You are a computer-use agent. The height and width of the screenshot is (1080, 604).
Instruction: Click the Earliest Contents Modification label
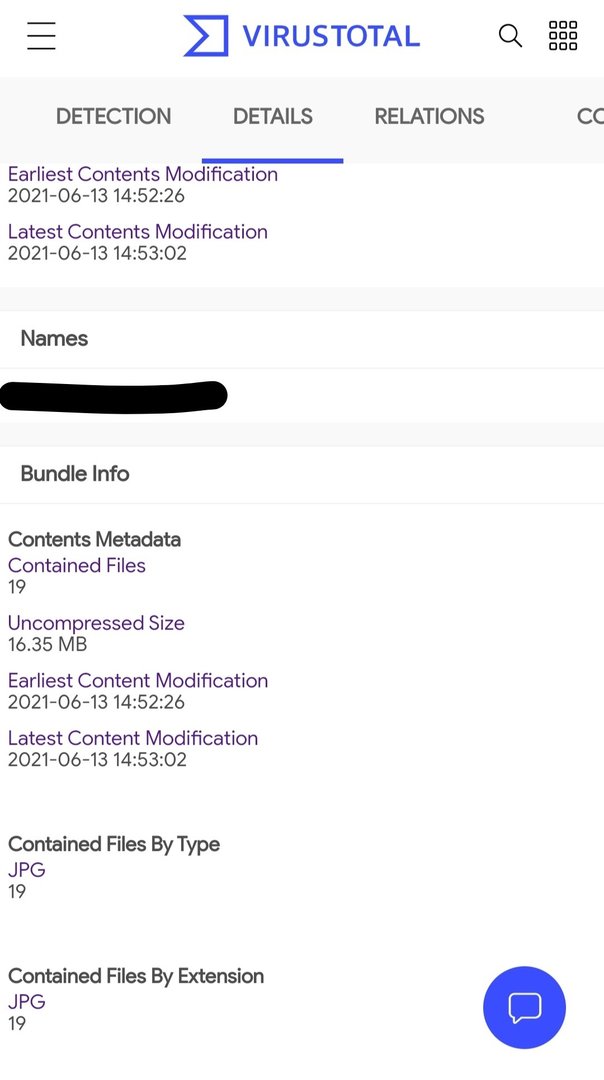coord(143,174)
